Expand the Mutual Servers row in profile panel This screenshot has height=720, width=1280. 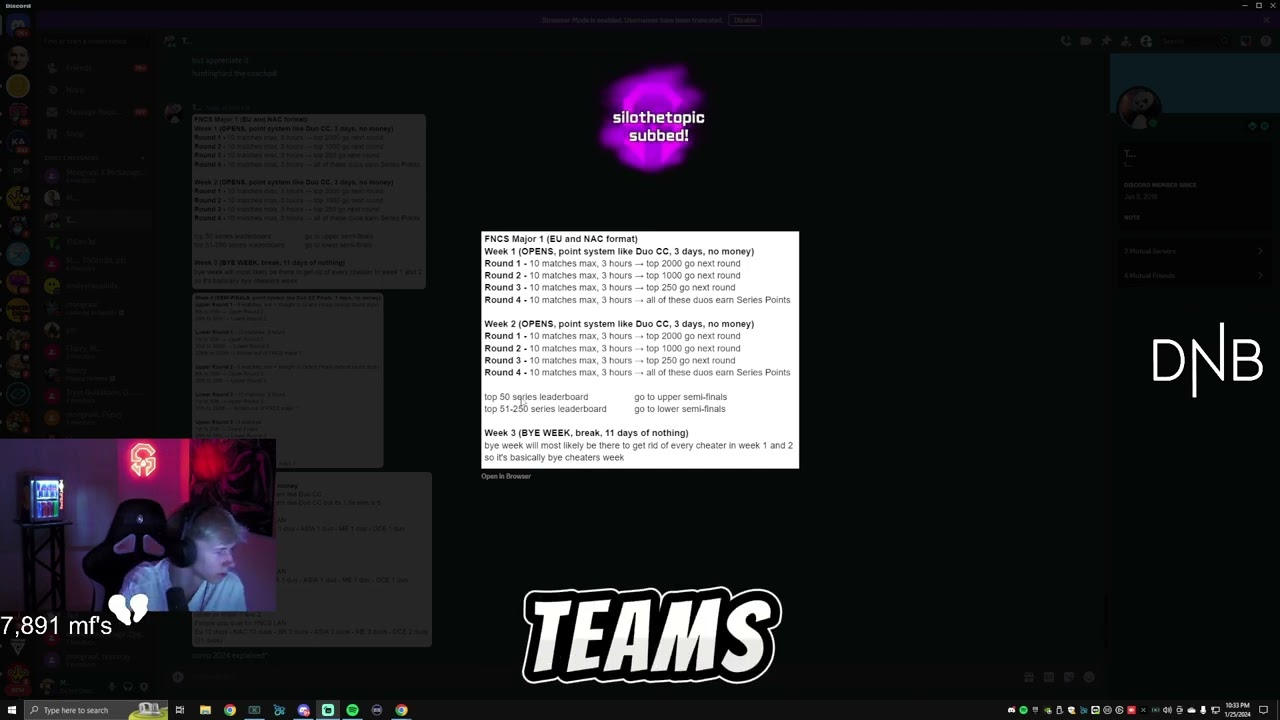coord(1194,251)
